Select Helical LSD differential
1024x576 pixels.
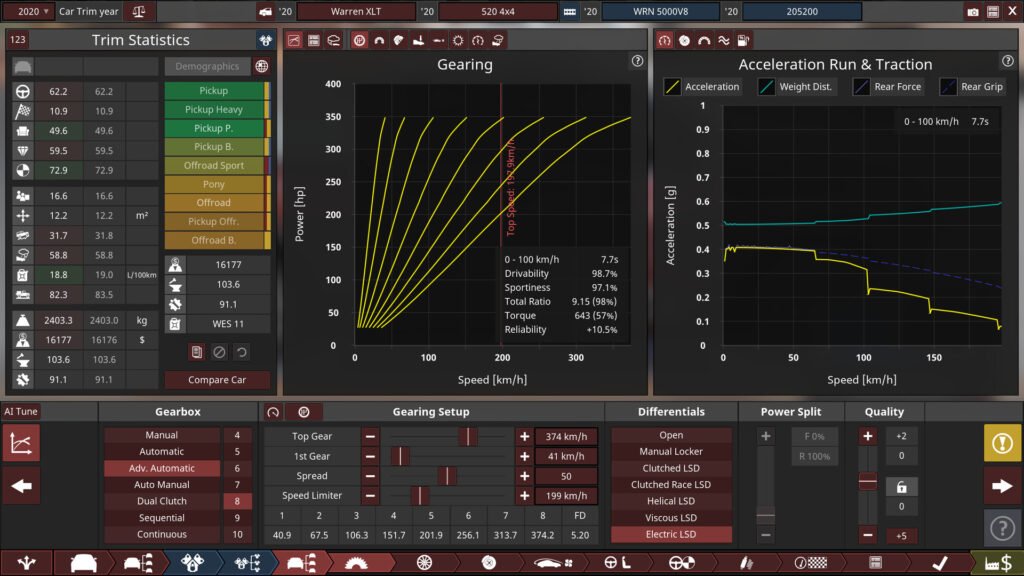pyautogui.click(x=671, y=501)
